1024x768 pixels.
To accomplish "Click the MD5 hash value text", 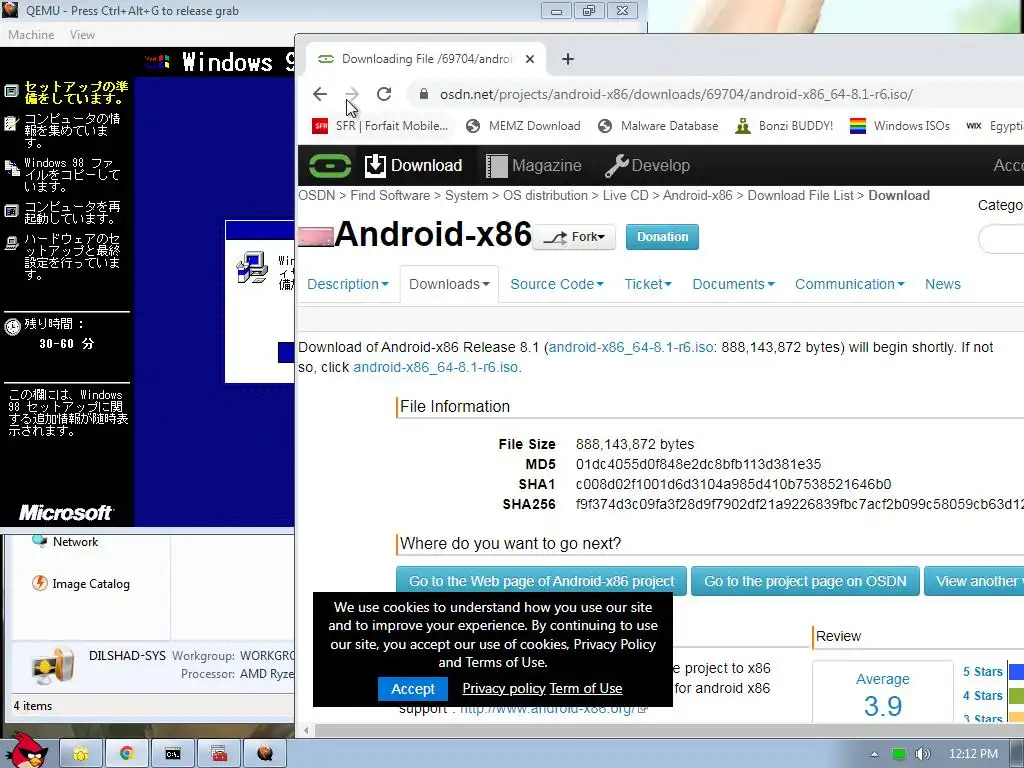I will pyautogui.click(x=698, y=464).
